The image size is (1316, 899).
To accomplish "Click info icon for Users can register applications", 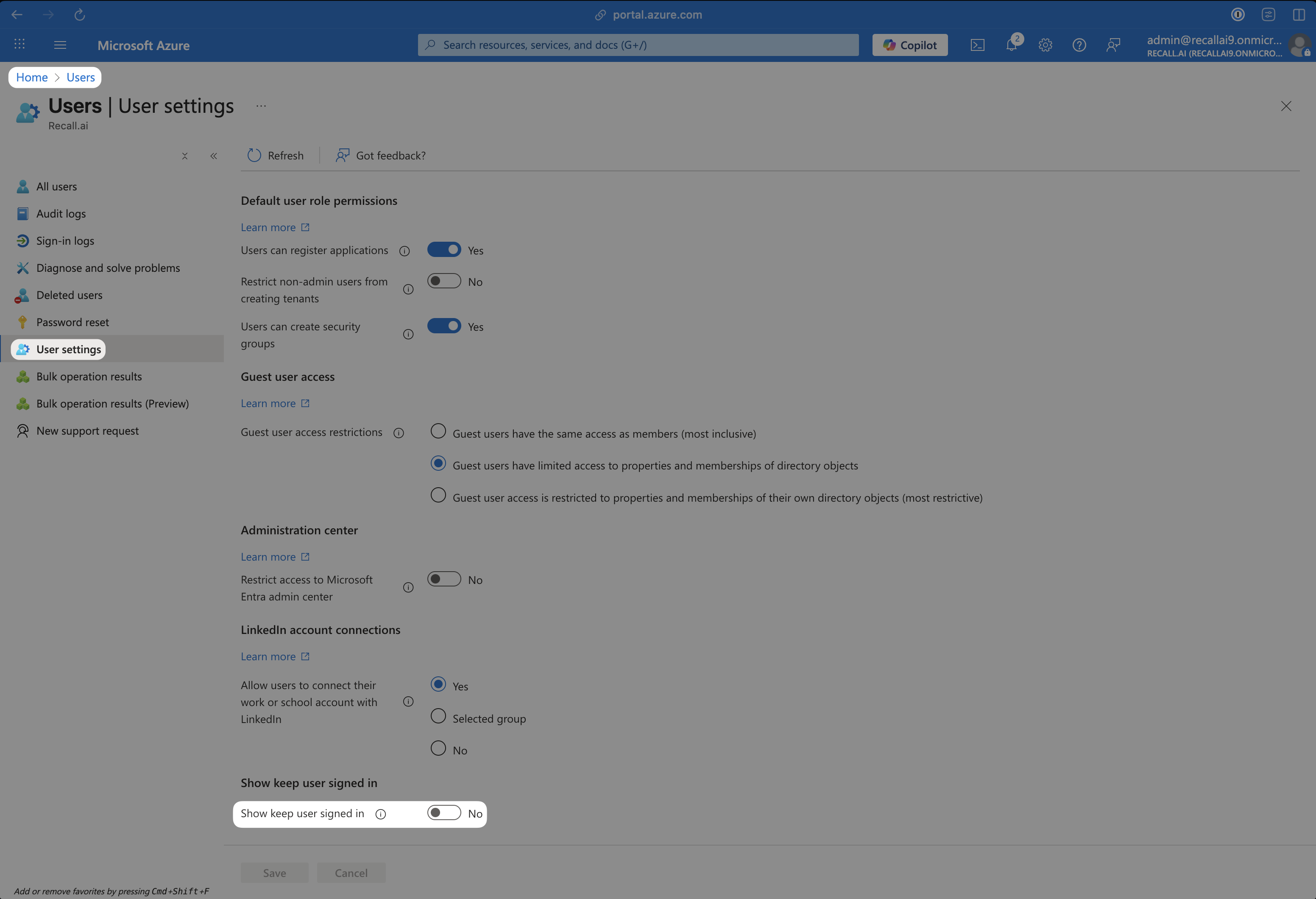I will [x=404, y=251].
